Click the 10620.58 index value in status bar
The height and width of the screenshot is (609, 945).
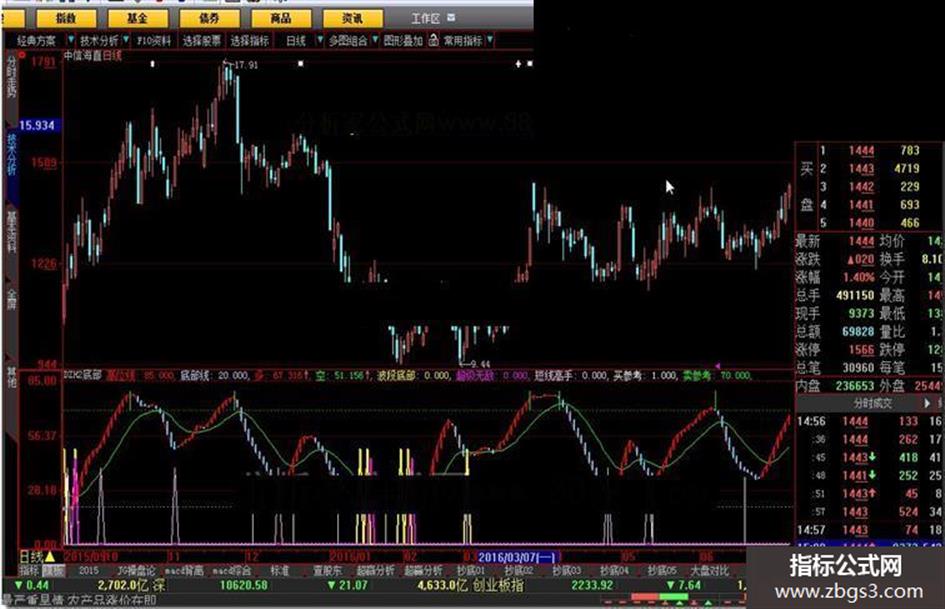point(243,585)
